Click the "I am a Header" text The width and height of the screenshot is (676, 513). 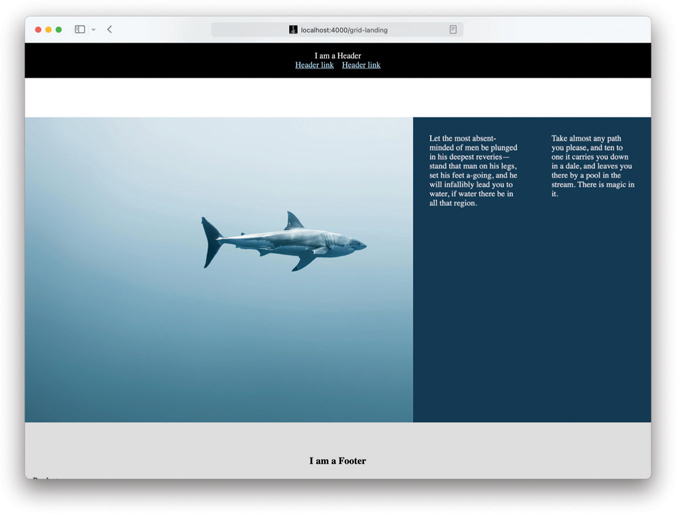point(338,56)
